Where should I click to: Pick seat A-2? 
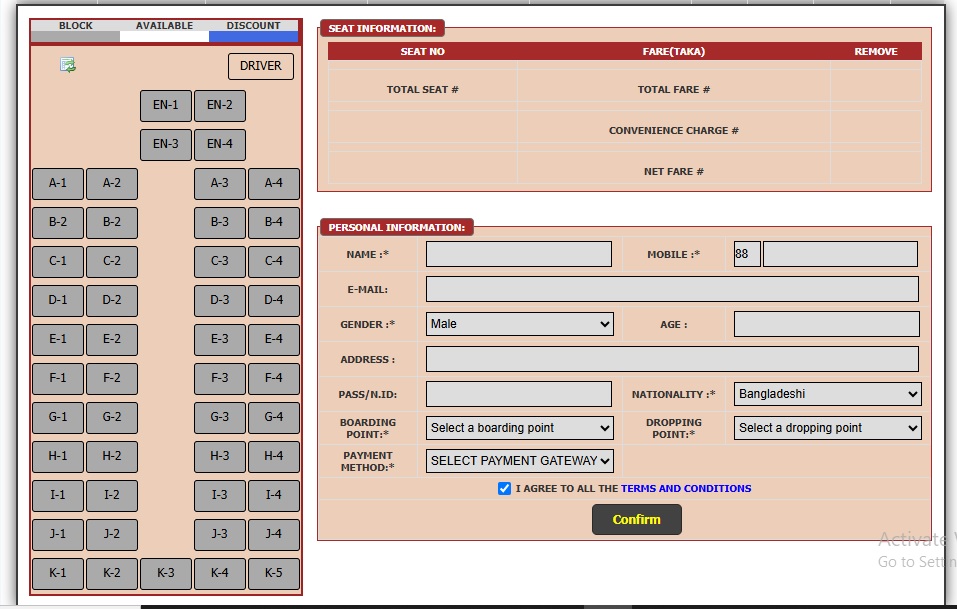point(112,184)
